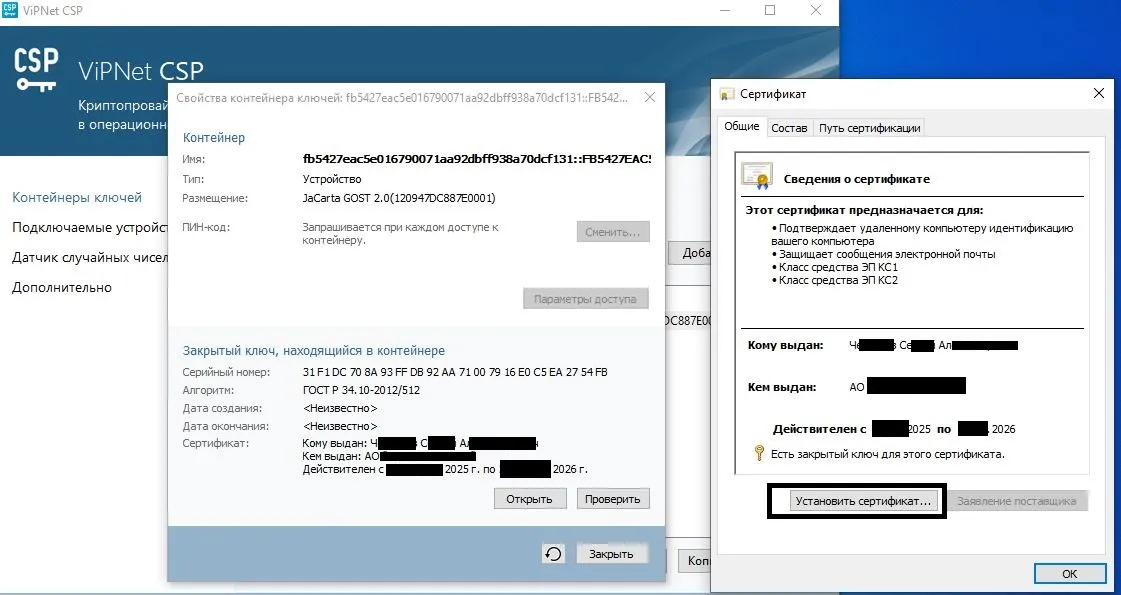Switch to the Общие tab
This screenshot has height=595, width=1121.
coord(741,126)
